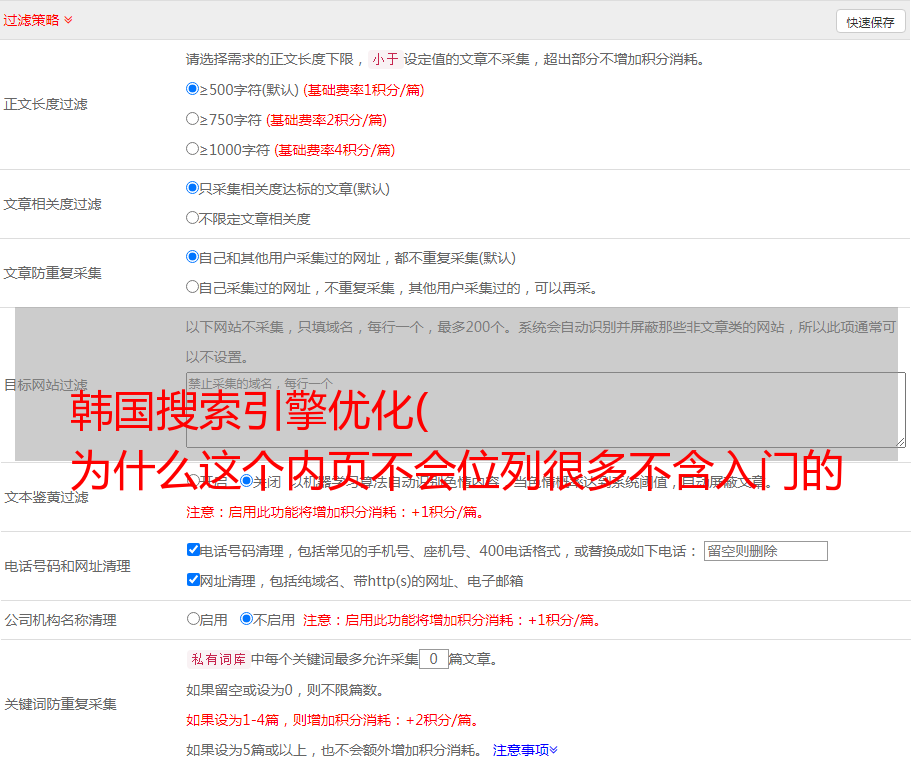The image size is (912, 768).
Task: Click the 正文长度过滤 row label
Action: click(45, 104)
